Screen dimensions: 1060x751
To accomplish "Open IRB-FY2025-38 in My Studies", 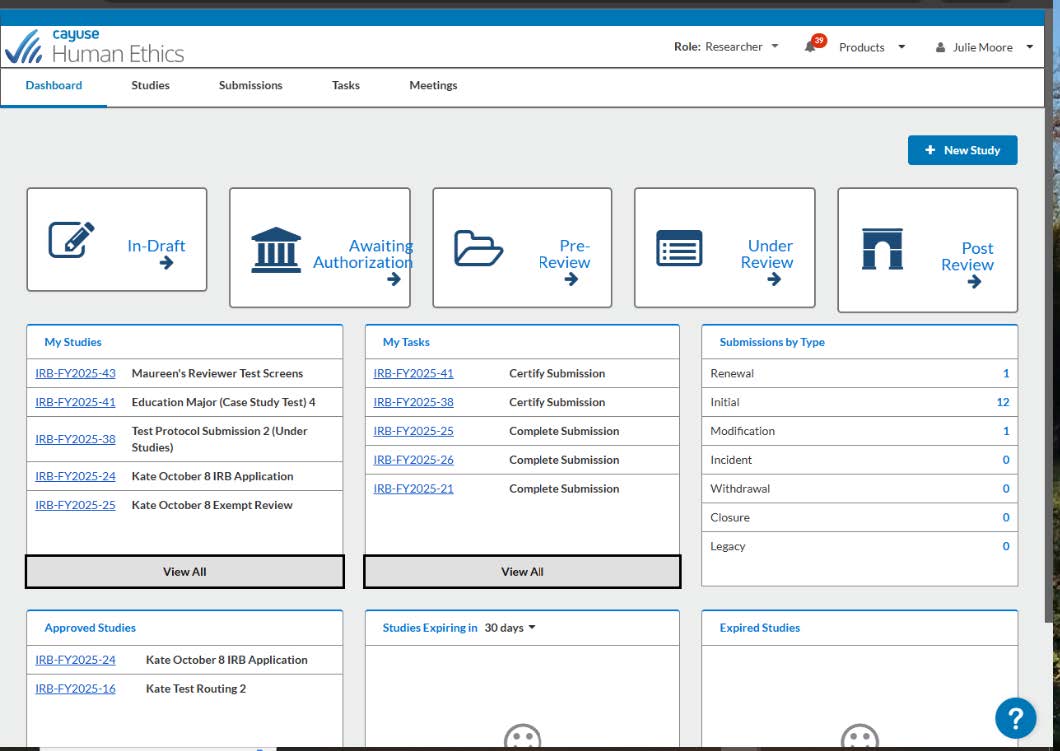I will [76, 439].
